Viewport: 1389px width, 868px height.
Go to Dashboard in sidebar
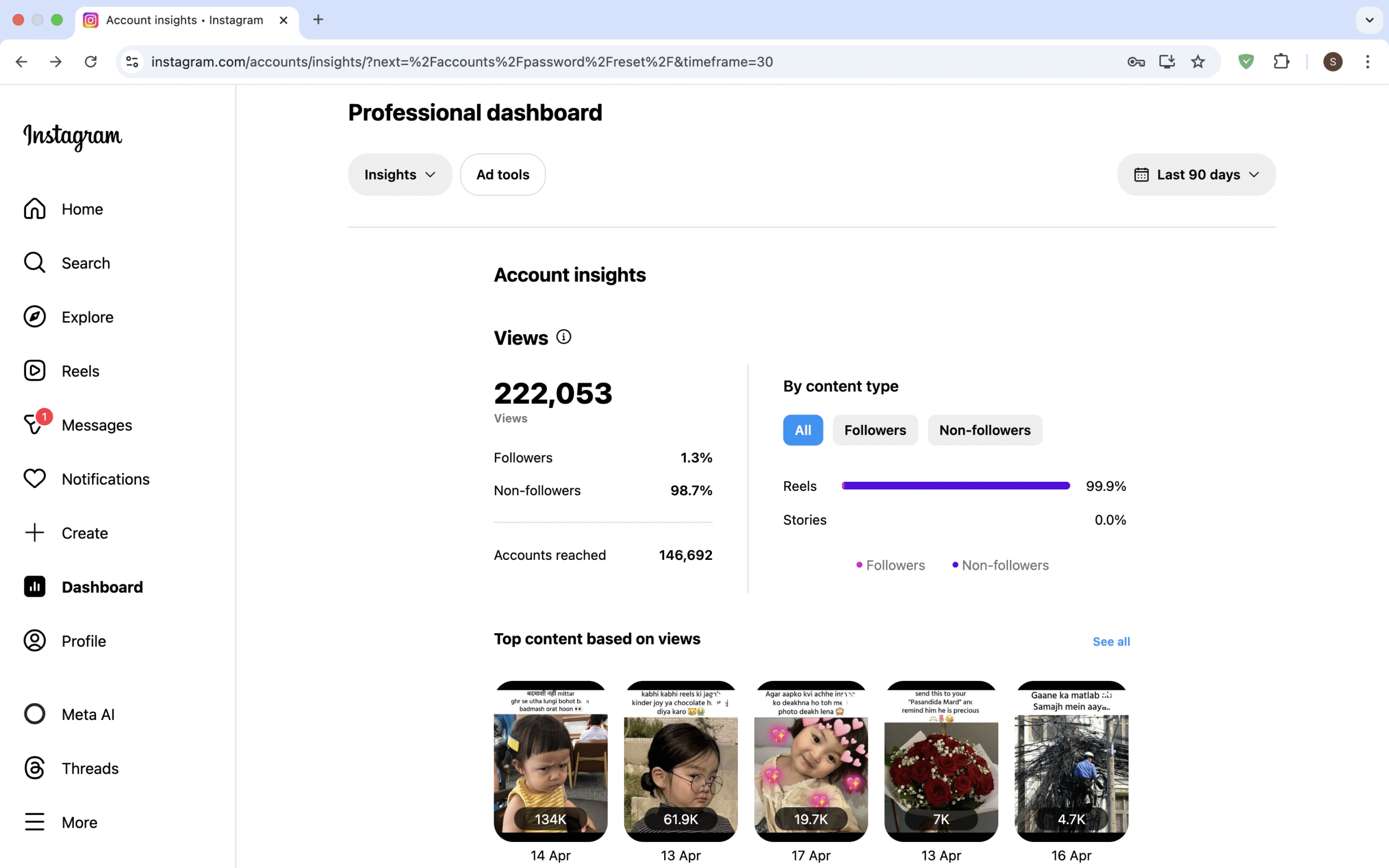[101, 586]
